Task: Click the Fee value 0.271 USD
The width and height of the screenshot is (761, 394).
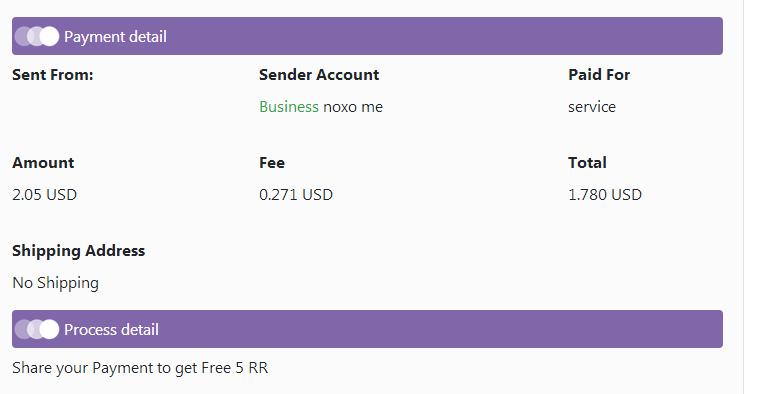Action: [296, 195]
